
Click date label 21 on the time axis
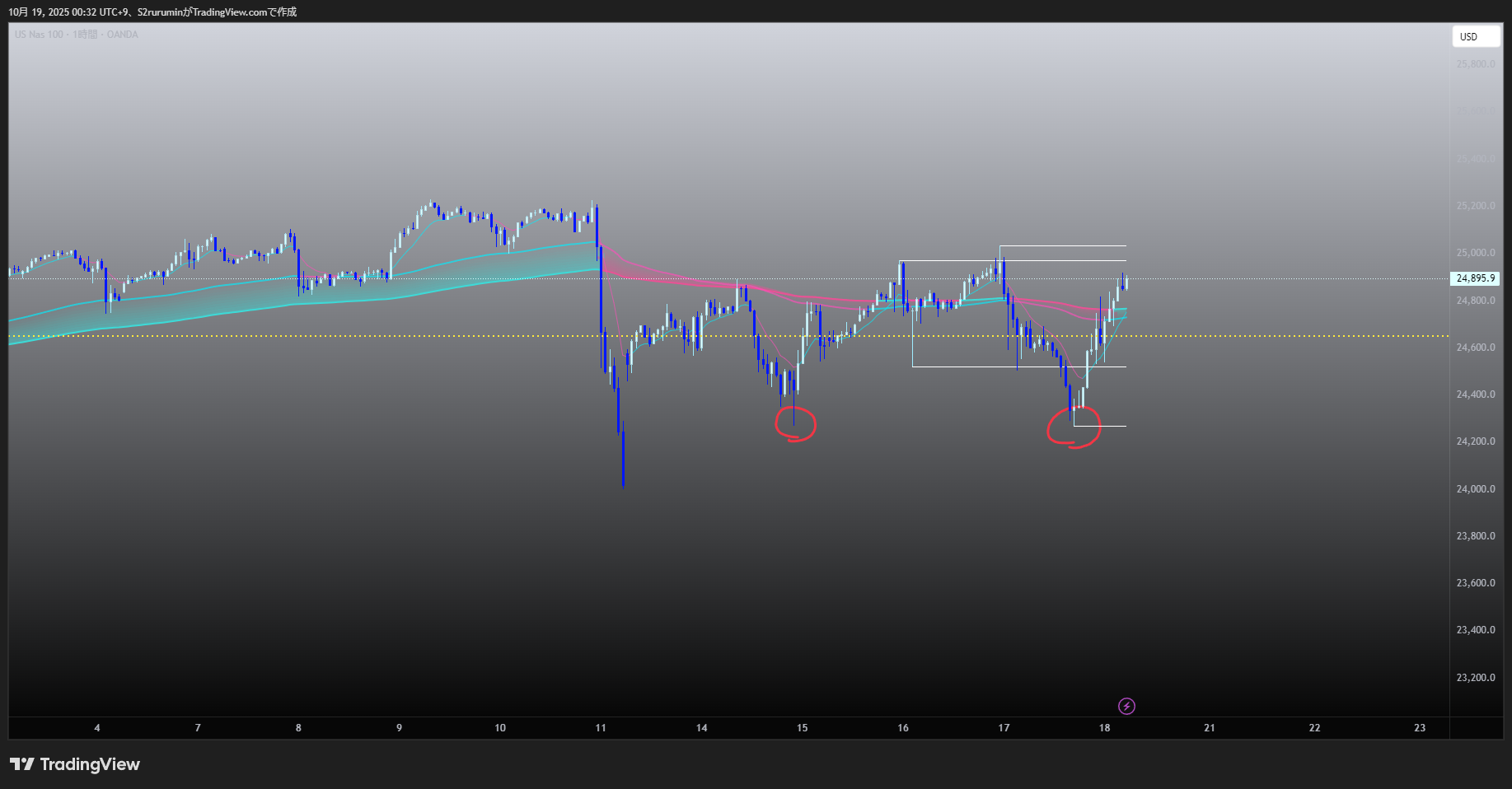pos(1209,728)
